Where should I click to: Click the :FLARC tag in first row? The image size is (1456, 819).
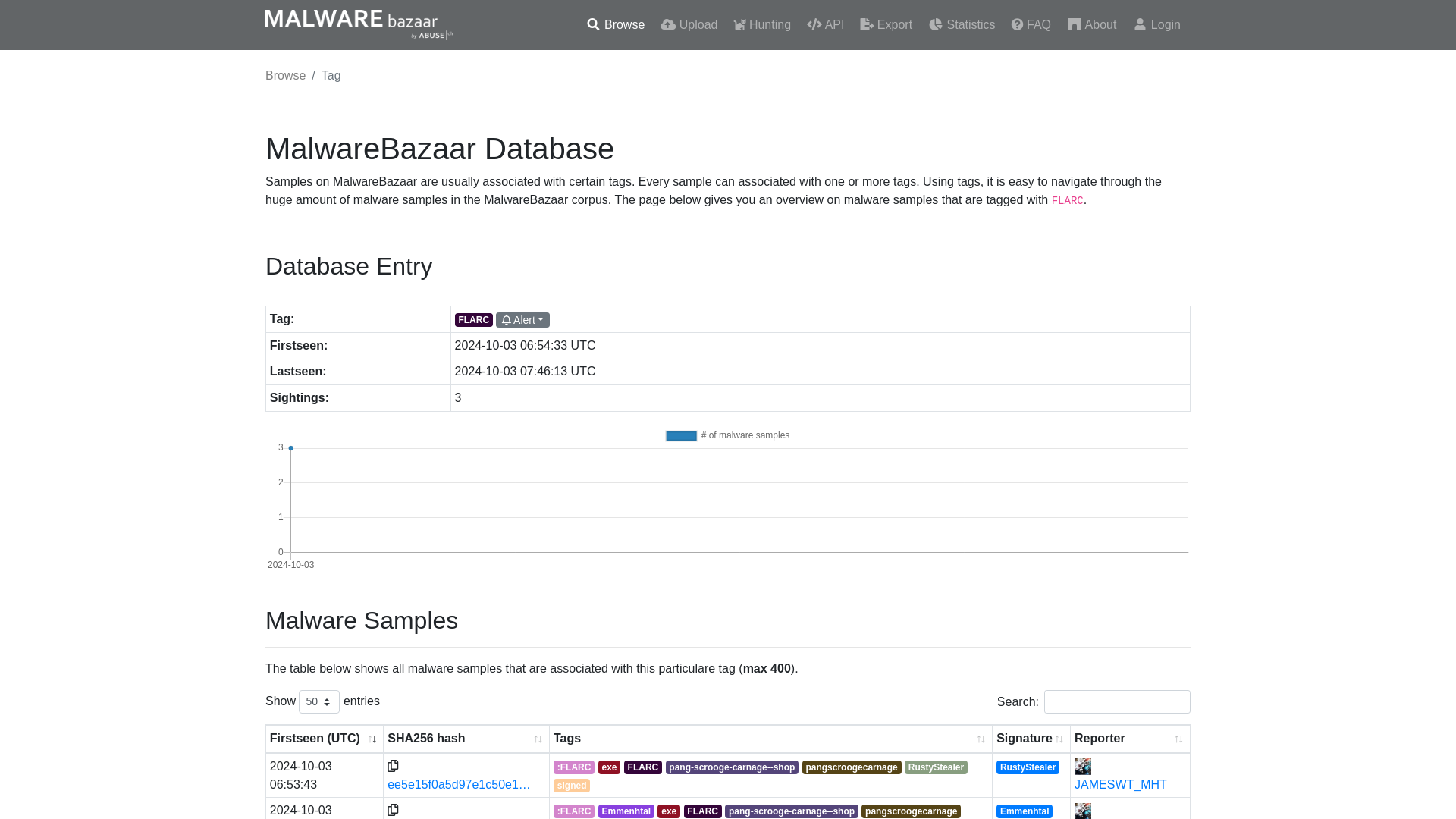[574, 767]
